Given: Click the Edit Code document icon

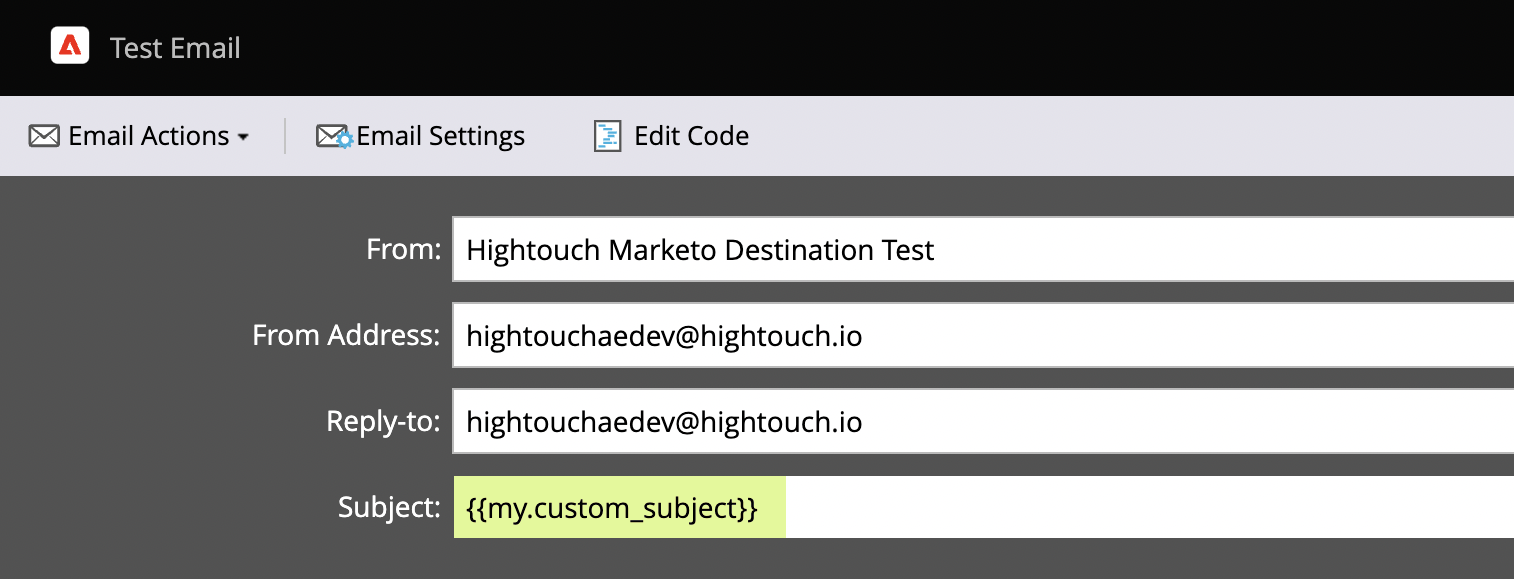Looking at the screenshot, I should coord(607,136).
